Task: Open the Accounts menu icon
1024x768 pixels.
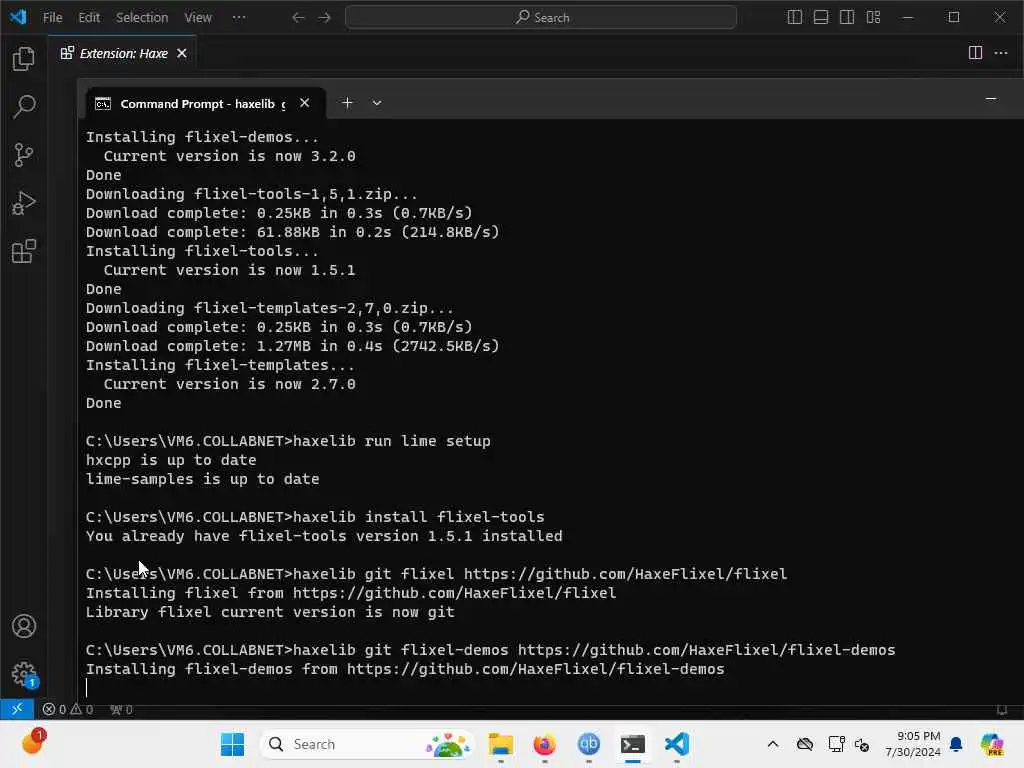Action: (x=24, y=626)
